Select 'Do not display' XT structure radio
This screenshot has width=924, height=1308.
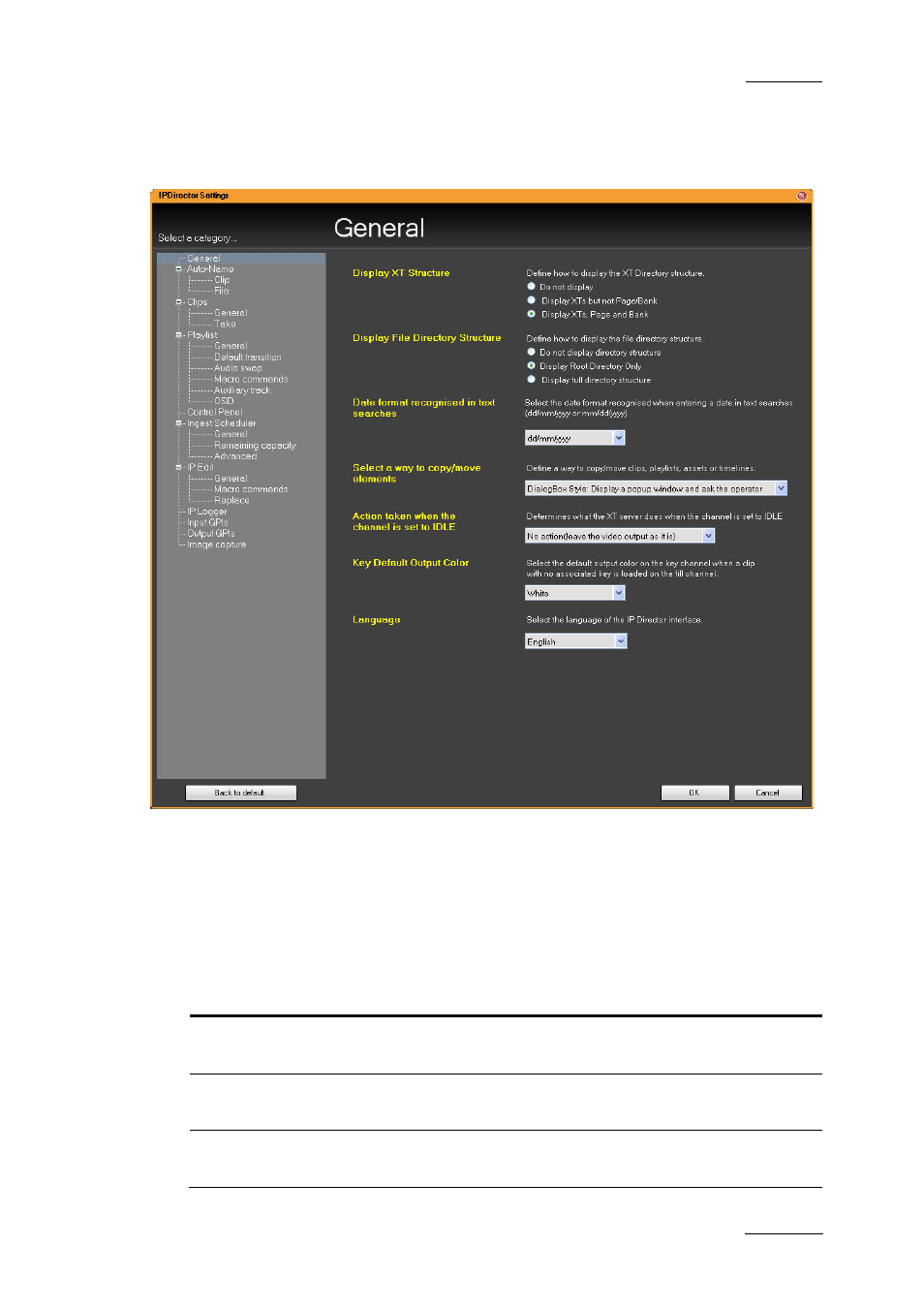click(x=531, y=287)
